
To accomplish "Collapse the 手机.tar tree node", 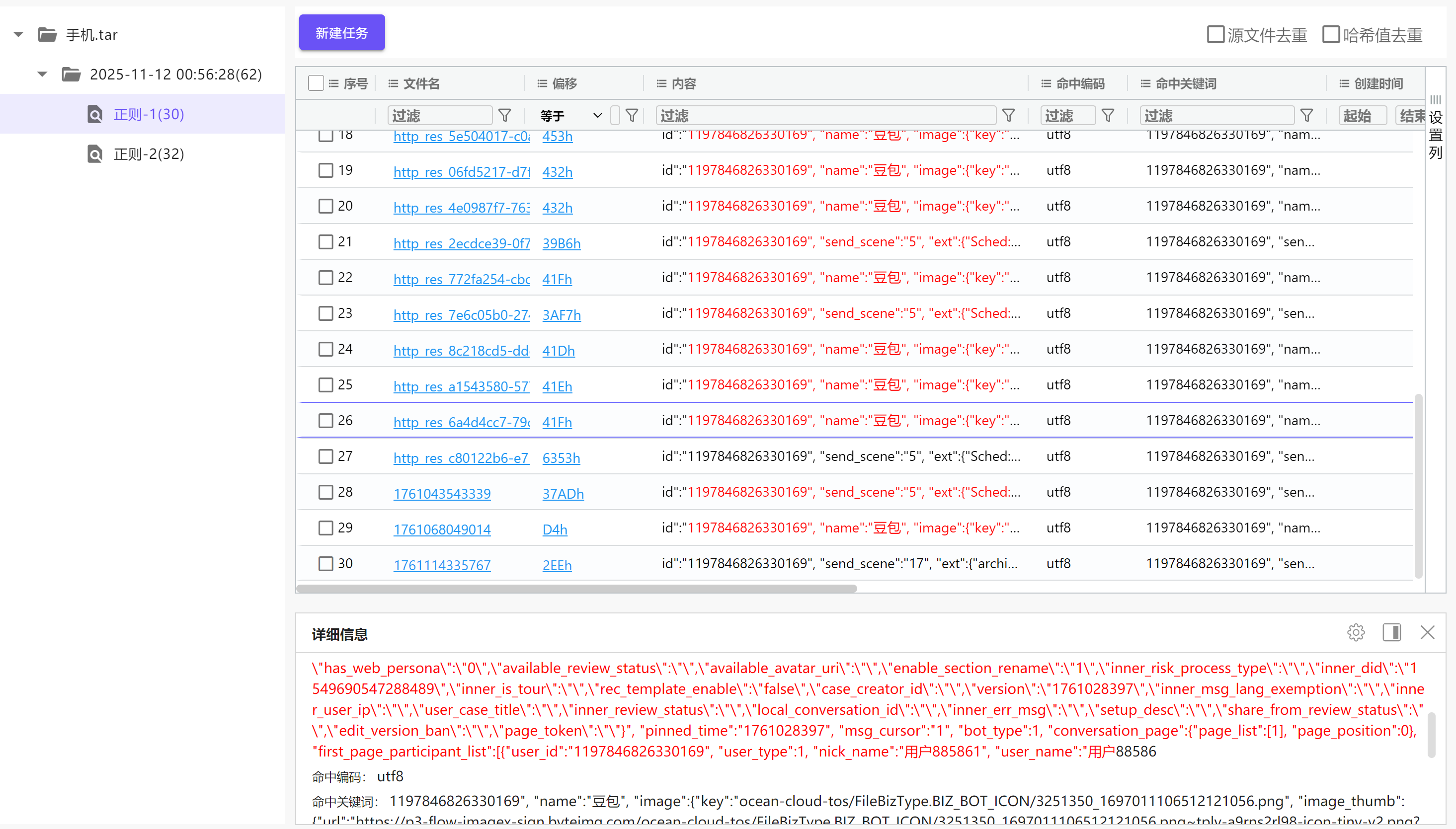I will pyautogui.click(x=19, y=35).
